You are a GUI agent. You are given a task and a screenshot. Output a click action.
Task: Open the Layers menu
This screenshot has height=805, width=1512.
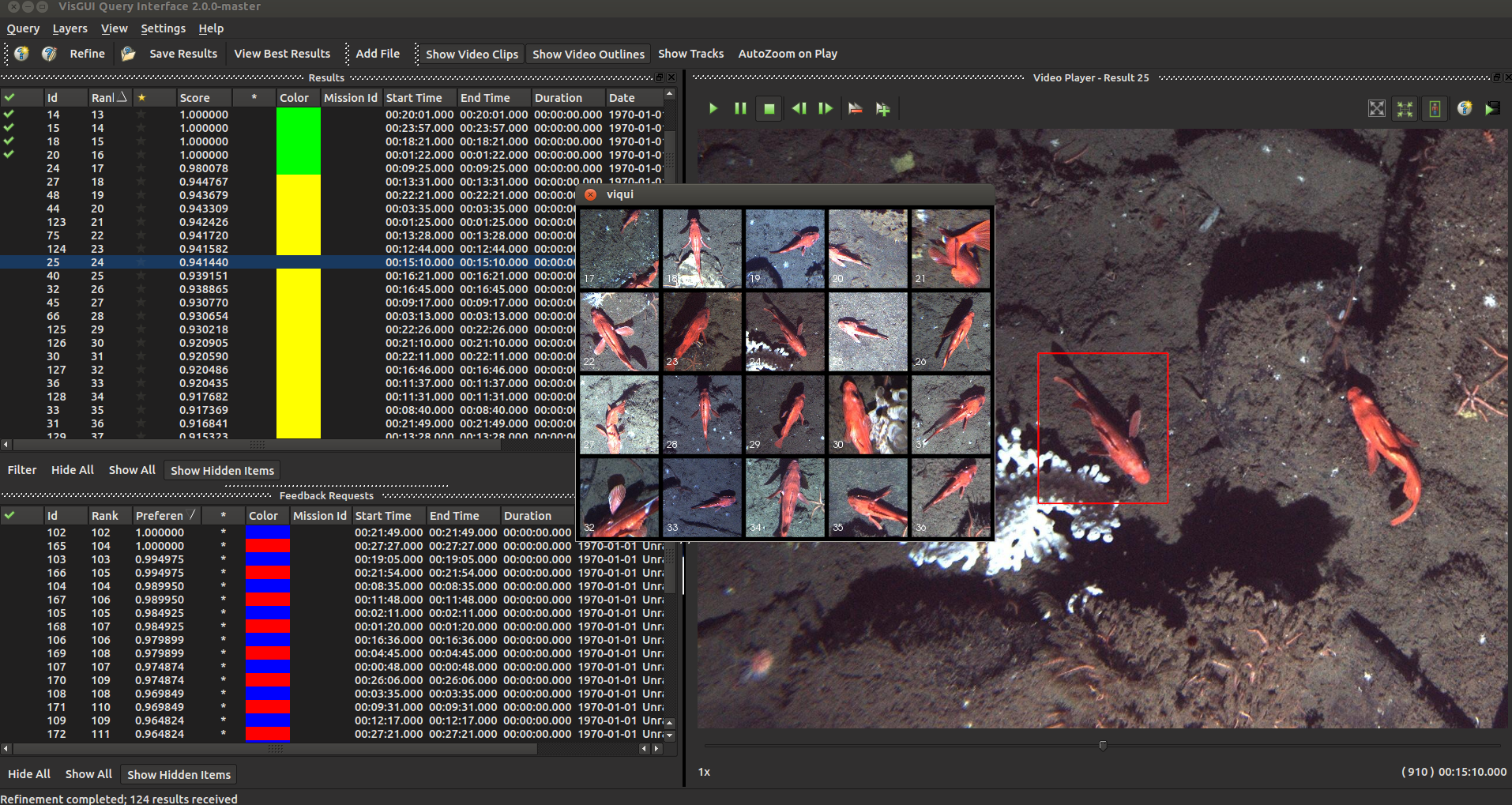pyautogui.click(x=70, y=28)
